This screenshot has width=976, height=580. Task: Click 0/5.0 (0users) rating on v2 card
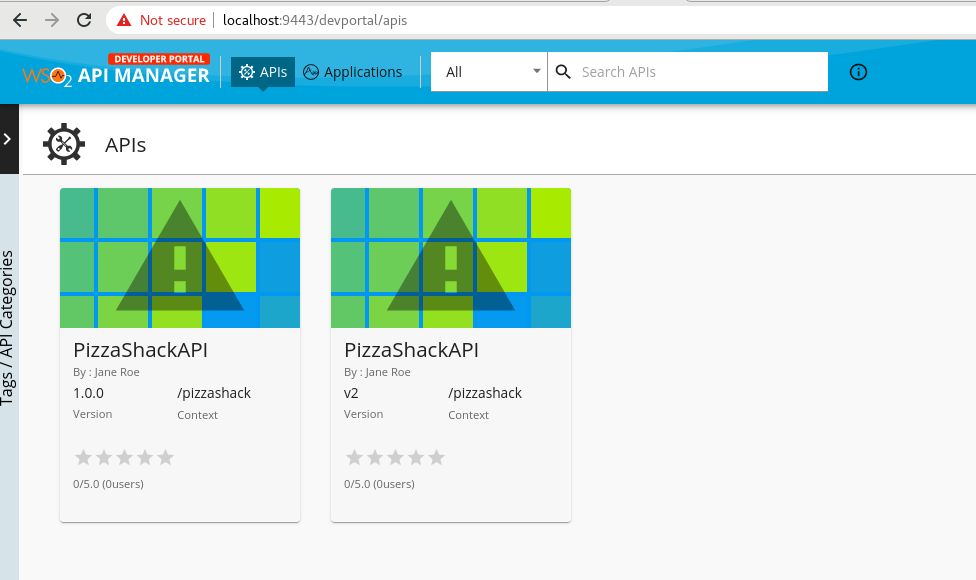379,484
